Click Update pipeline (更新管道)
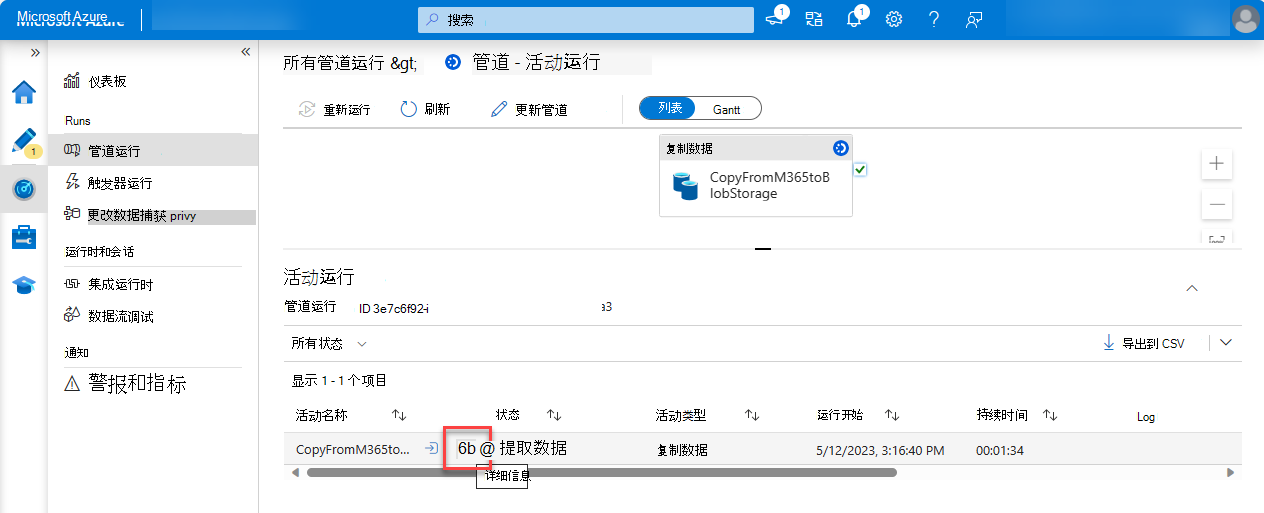Screen dimensions: 1264x513 [530, 110]
